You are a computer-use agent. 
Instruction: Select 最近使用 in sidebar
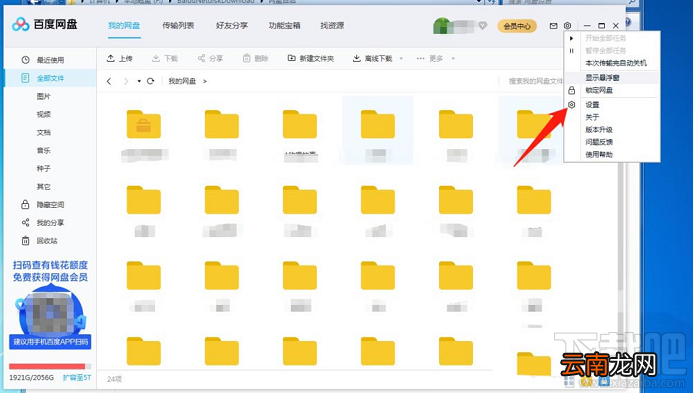[50, 60]
